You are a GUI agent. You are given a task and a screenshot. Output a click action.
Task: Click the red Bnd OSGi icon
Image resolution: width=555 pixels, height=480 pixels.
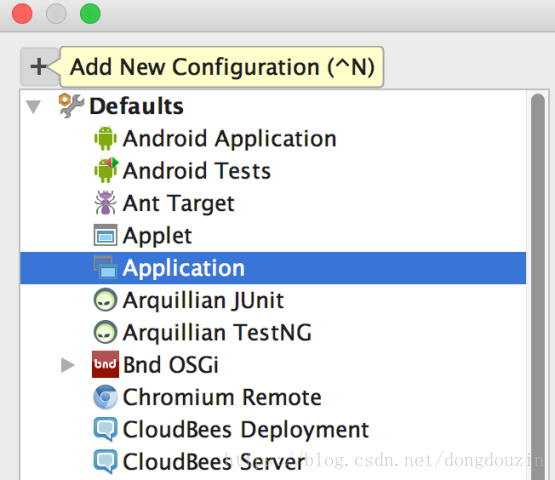105,364
